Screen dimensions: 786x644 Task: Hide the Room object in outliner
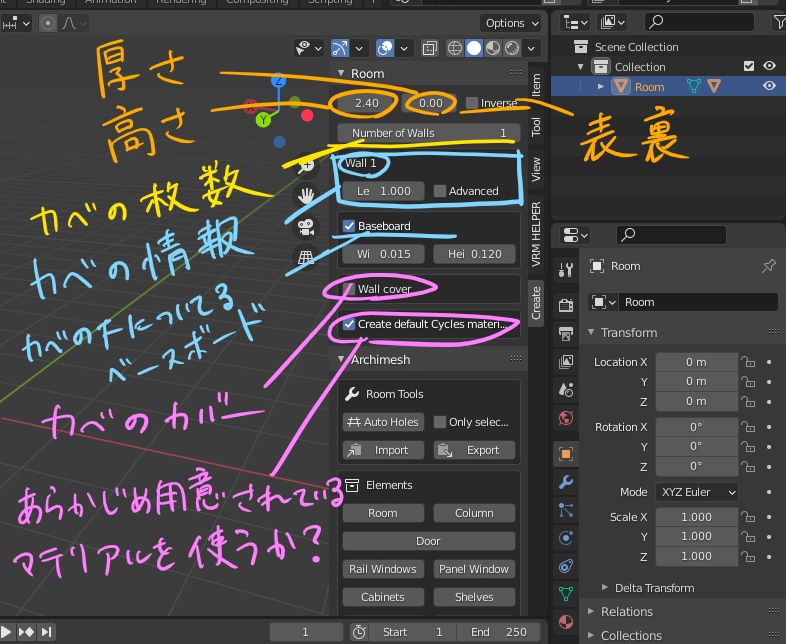coord(769,86)
